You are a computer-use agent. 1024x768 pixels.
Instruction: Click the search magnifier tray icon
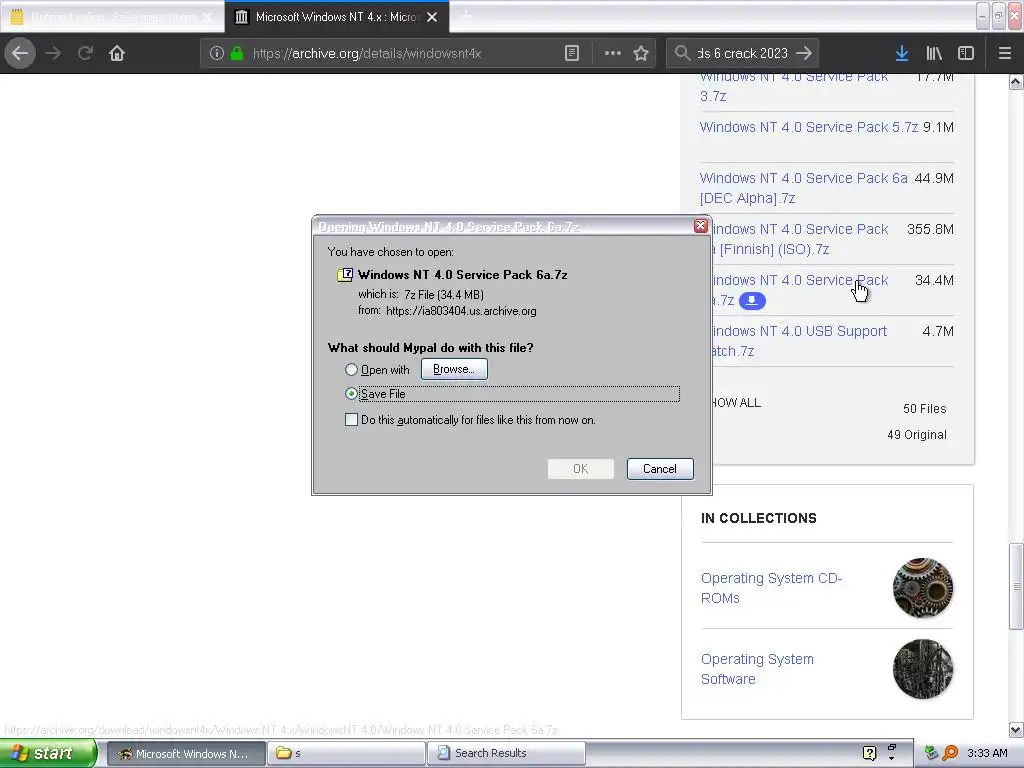950,753
